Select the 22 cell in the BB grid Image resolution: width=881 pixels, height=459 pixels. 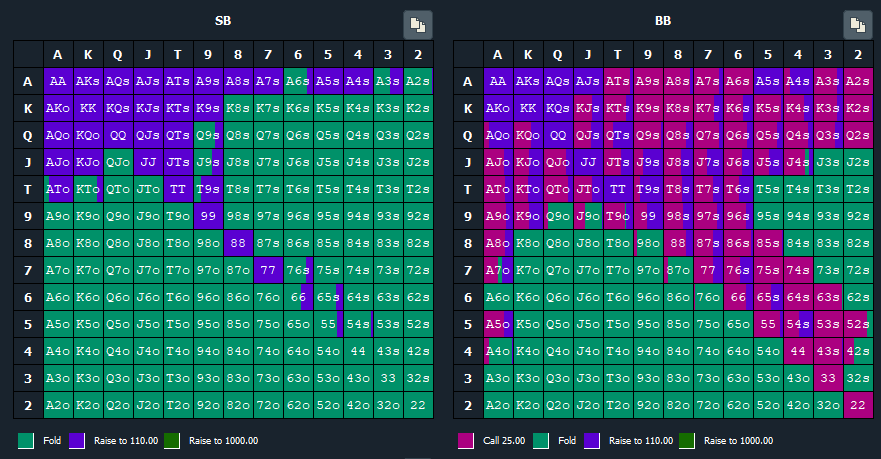858,405
